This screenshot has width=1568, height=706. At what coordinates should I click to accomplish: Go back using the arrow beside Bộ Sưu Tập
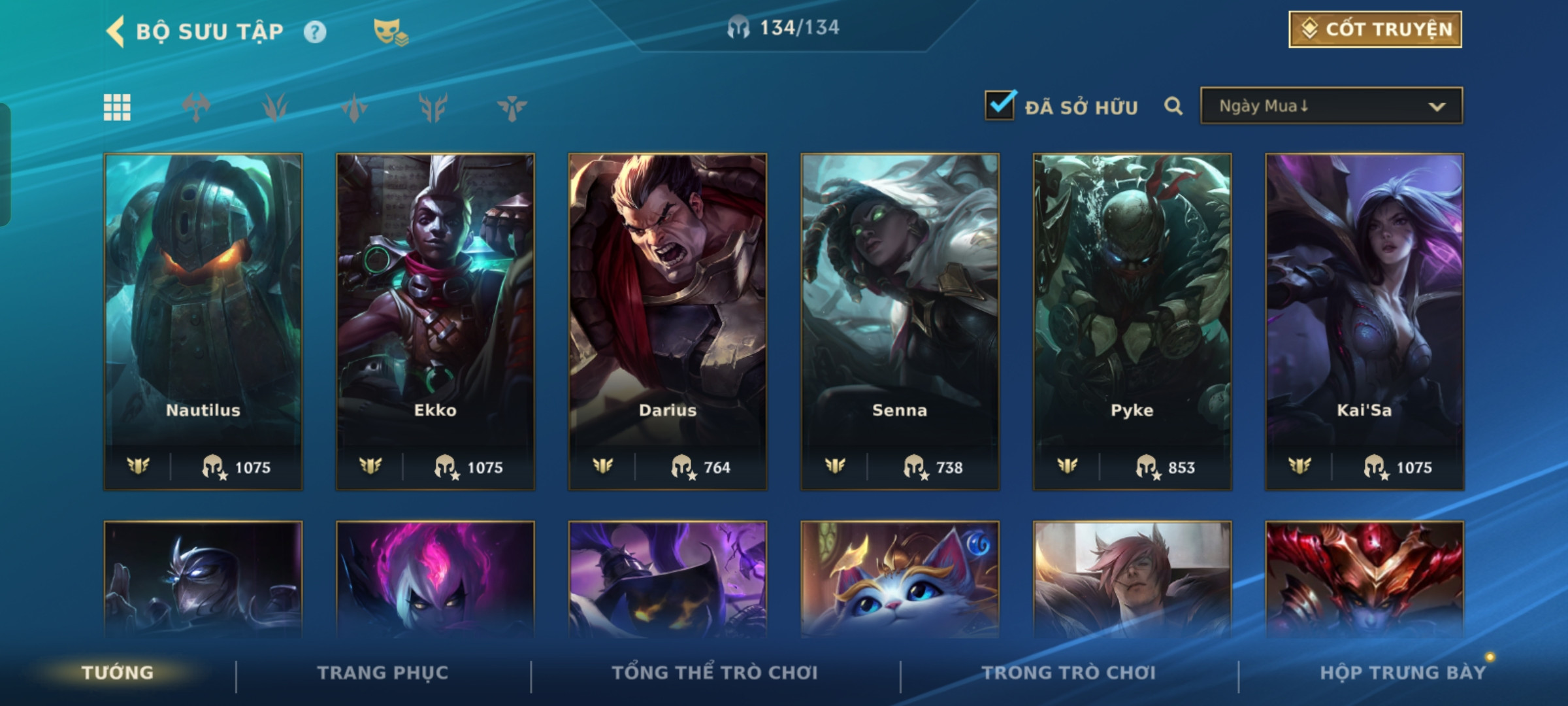[x=115, y=31]
